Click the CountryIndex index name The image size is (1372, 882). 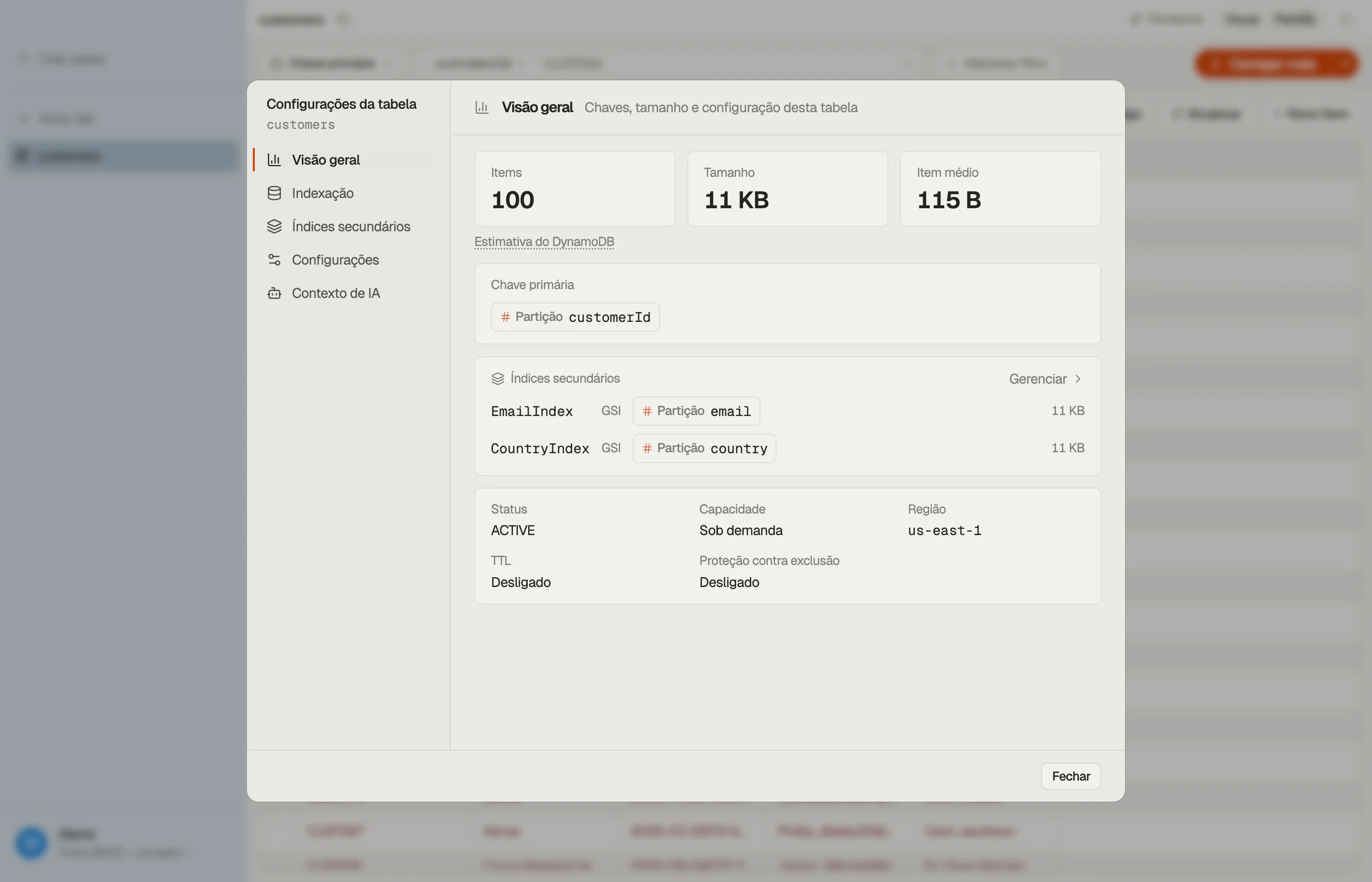(x=539, y=448)
